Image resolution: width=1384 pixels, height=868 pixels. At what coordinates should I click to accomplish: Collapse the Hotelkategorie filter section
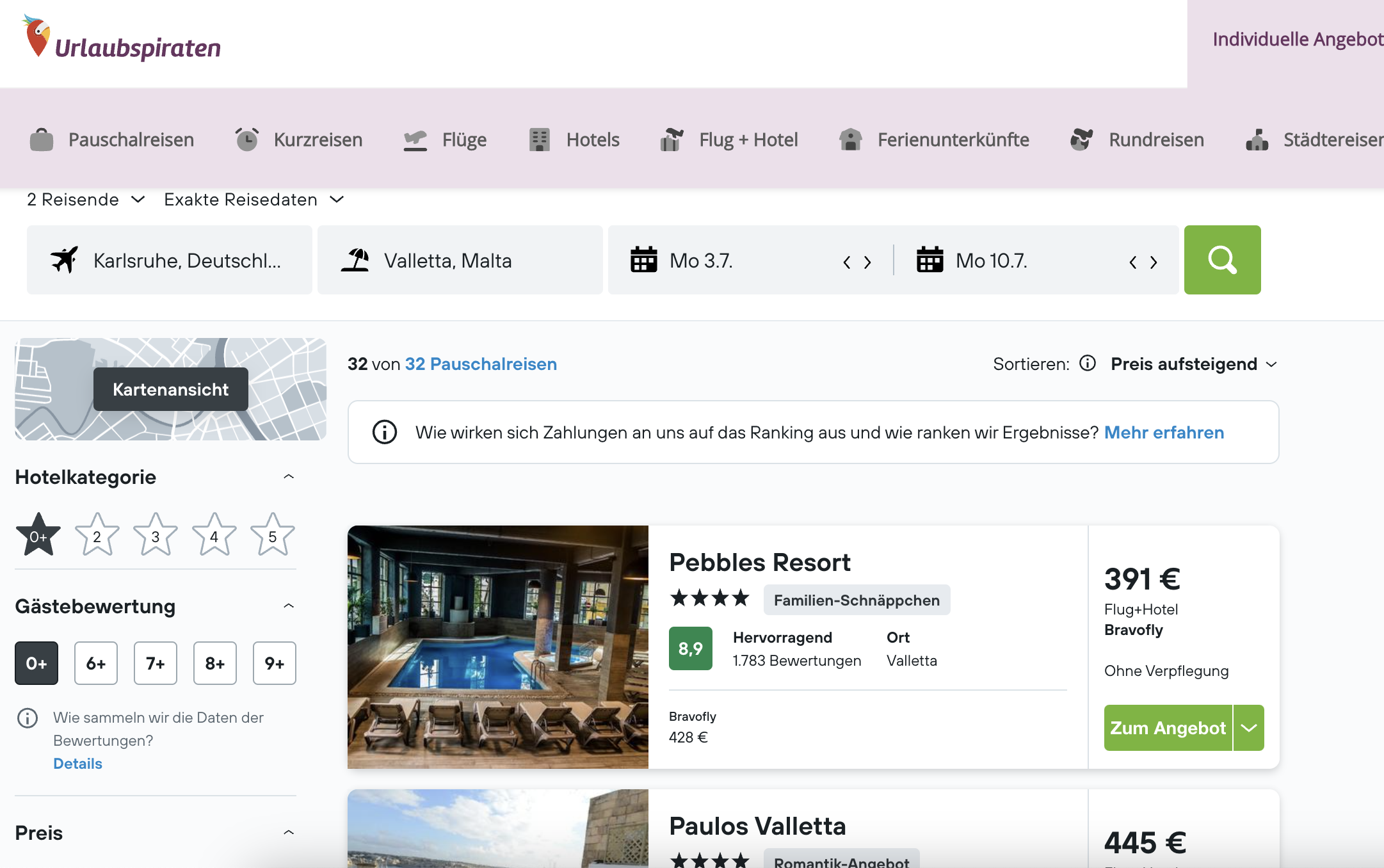[x=289, y=477]
